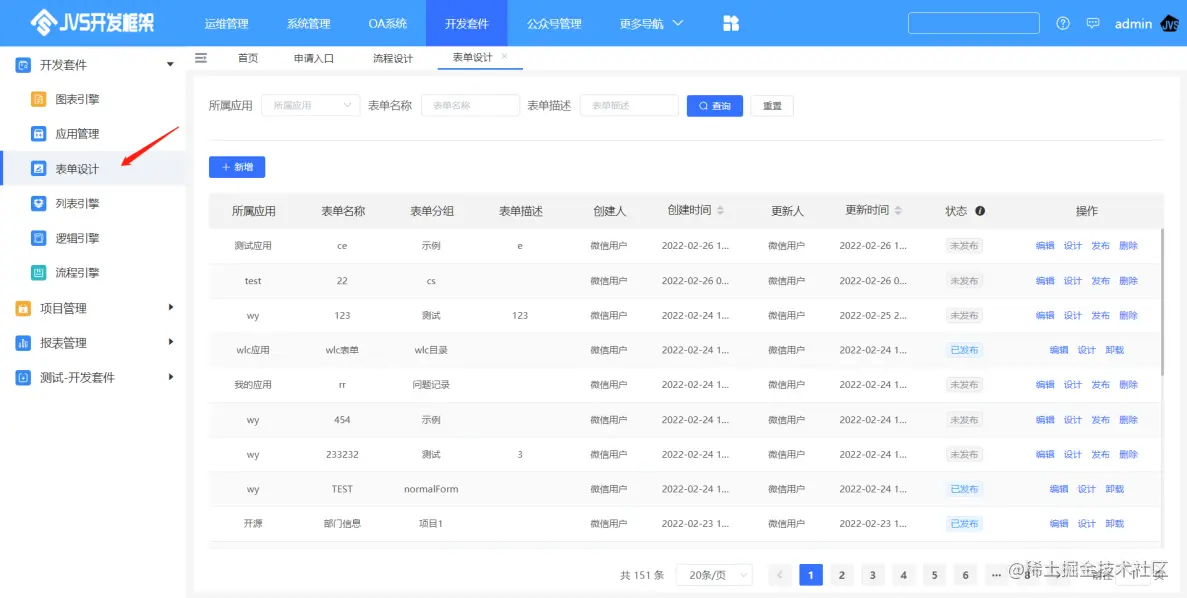Viewport: 1187px width, 598px height.
Task: Click the 应用管理 icon in sidebar
Action: (39, 134)
